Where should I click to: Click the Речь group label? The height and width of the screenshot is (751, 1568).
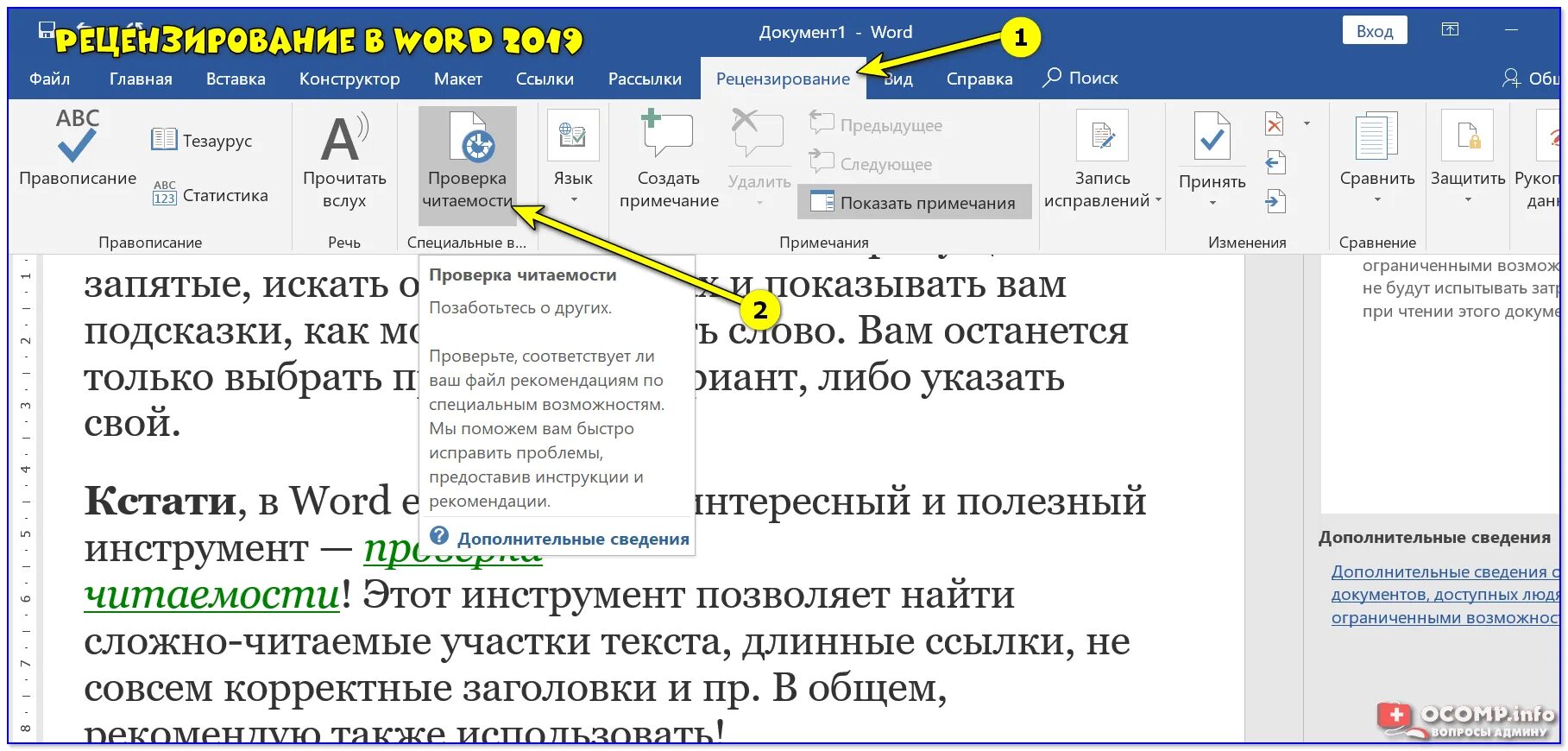coord(344,243)
